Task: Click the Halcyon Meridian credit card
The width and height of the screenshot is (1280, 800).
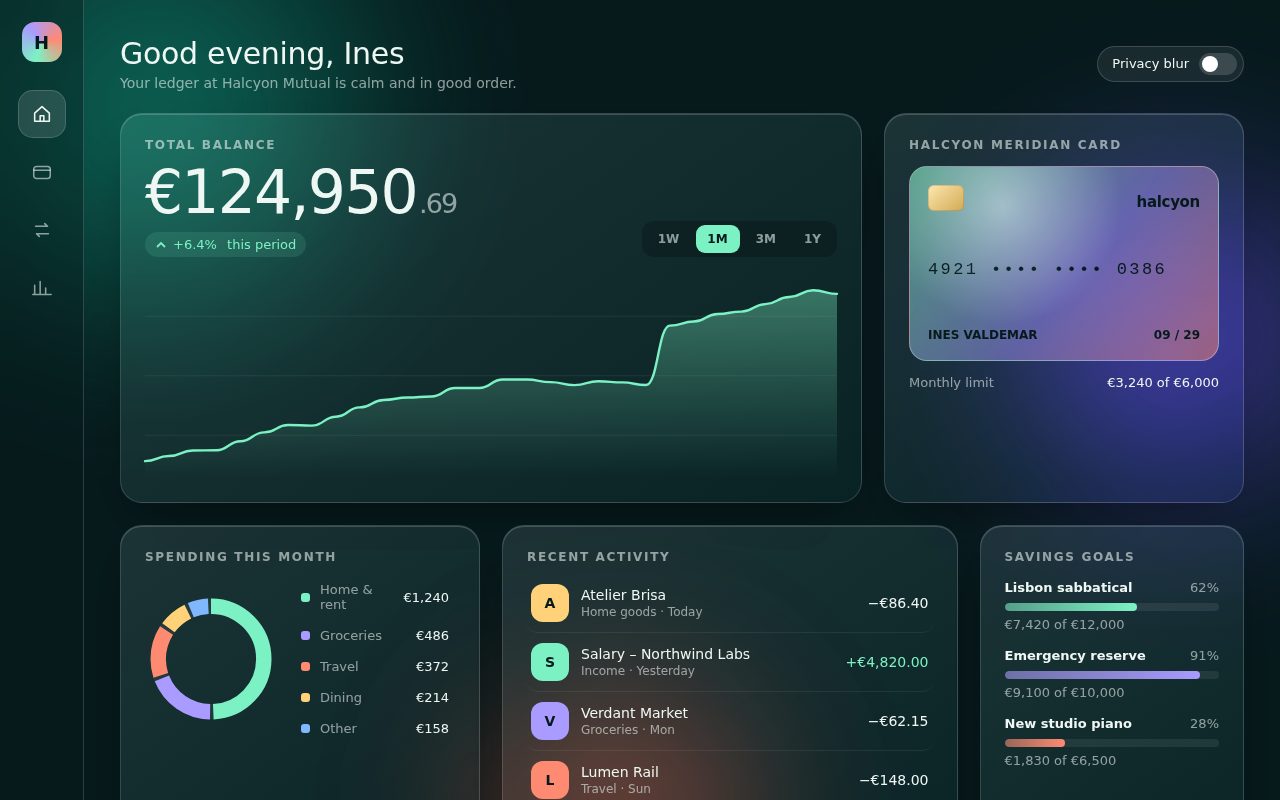Action: [1064, 264]
